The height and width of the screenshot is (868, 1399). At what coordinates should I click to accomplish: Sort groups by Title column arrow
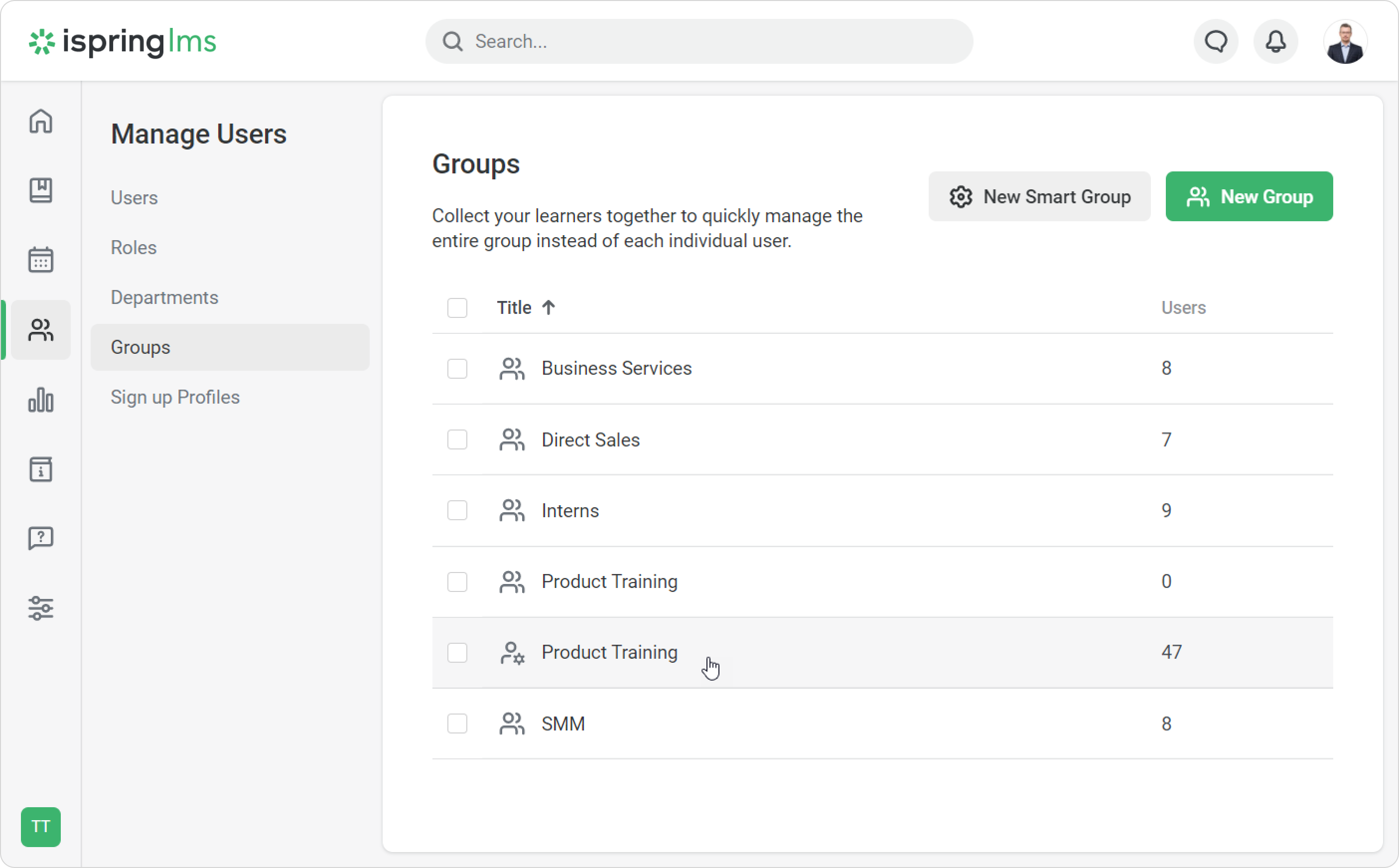click(548, 308)
